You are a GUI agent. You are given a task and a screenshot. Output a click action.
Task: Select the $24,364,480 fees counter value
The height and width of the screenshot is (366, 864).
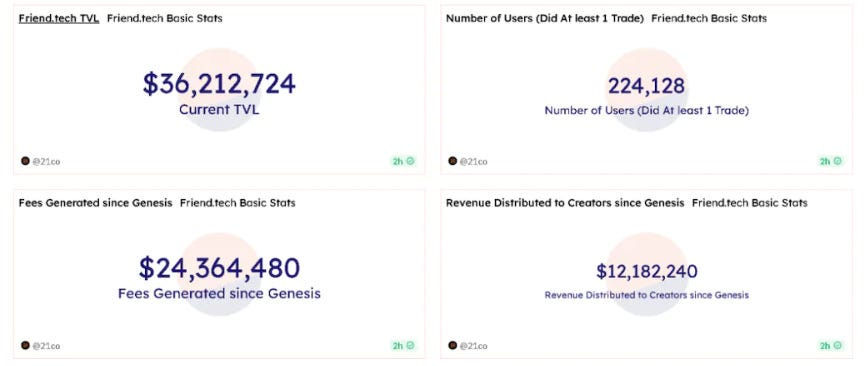[x=219, y=268]
